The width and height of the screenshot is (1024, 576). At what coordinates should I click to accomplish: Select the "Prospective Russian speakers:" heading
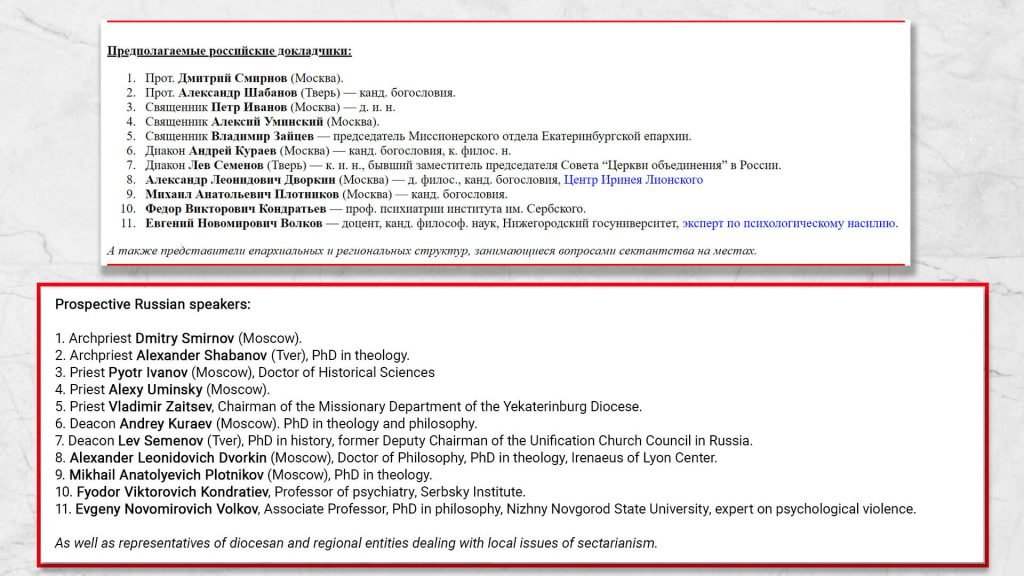152,303
